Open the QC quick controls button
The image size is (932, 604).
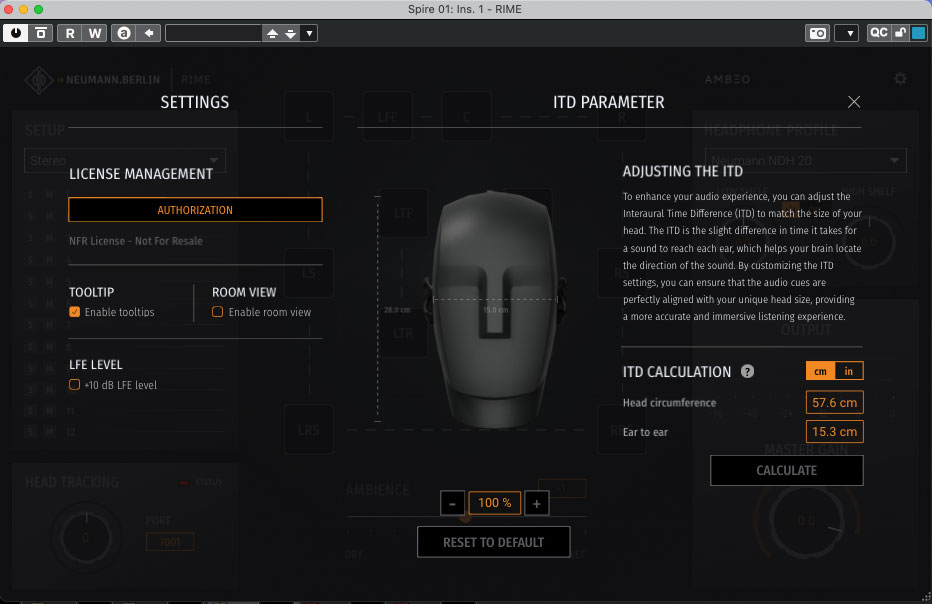(878, 33)
